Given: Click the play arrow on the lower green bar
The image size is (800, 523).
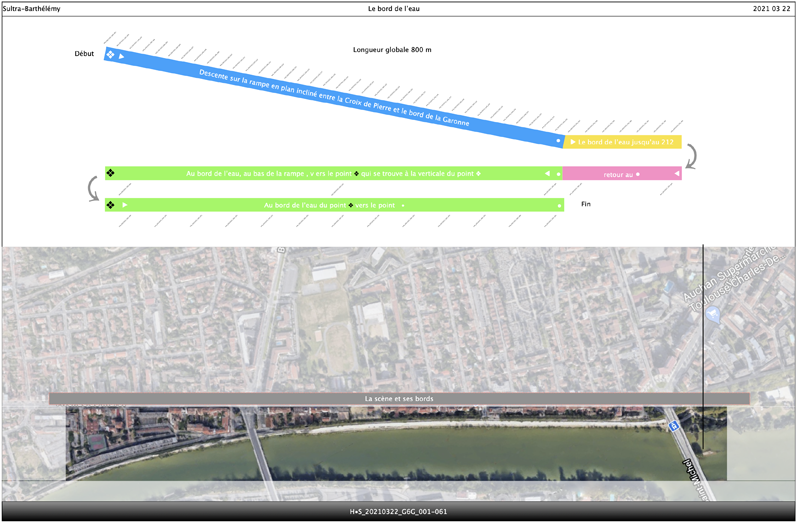Looking at the screenshot, I should click(125, 205).
